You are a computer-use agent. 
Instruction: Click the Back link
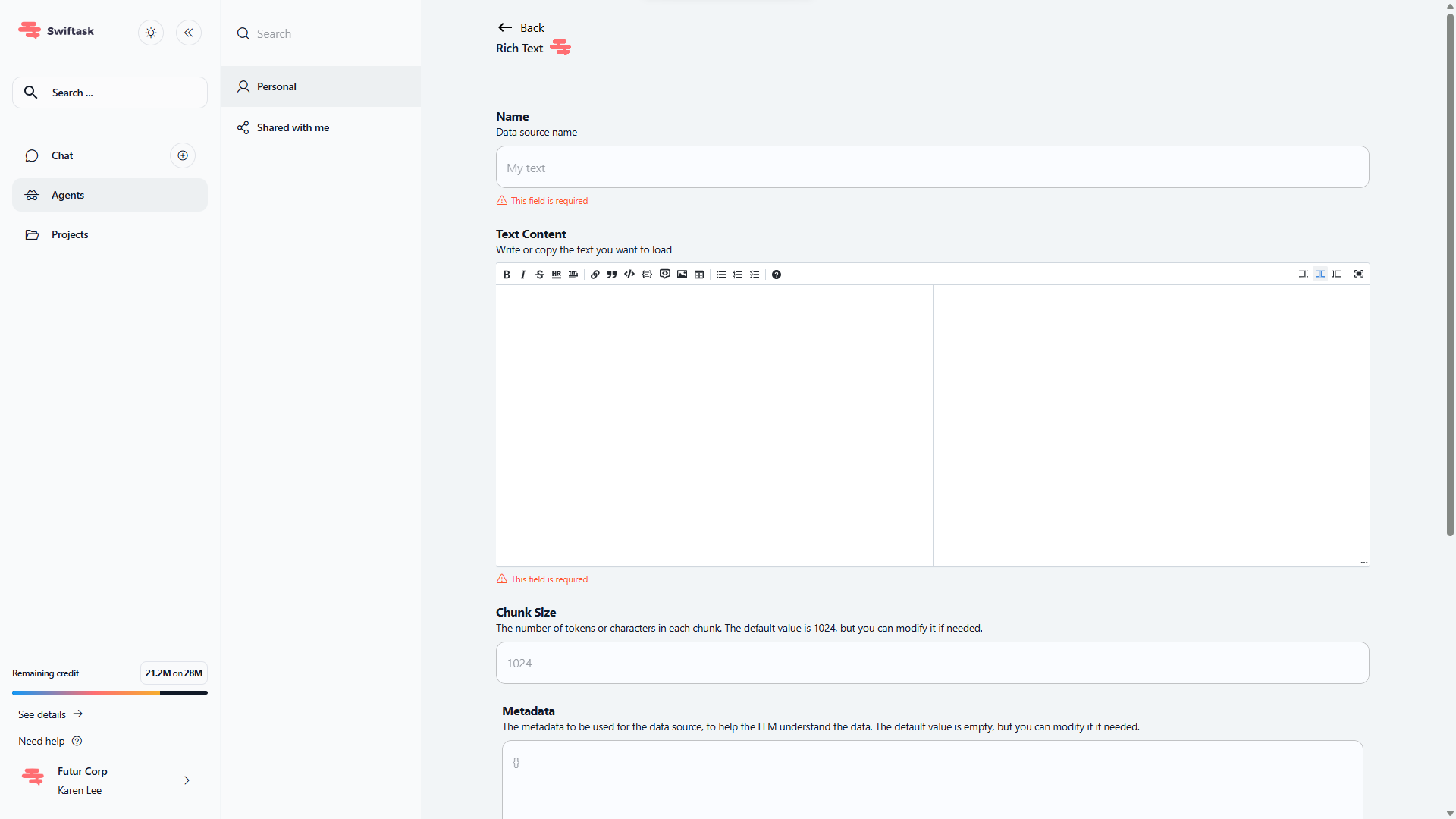(x=522, y=27)
